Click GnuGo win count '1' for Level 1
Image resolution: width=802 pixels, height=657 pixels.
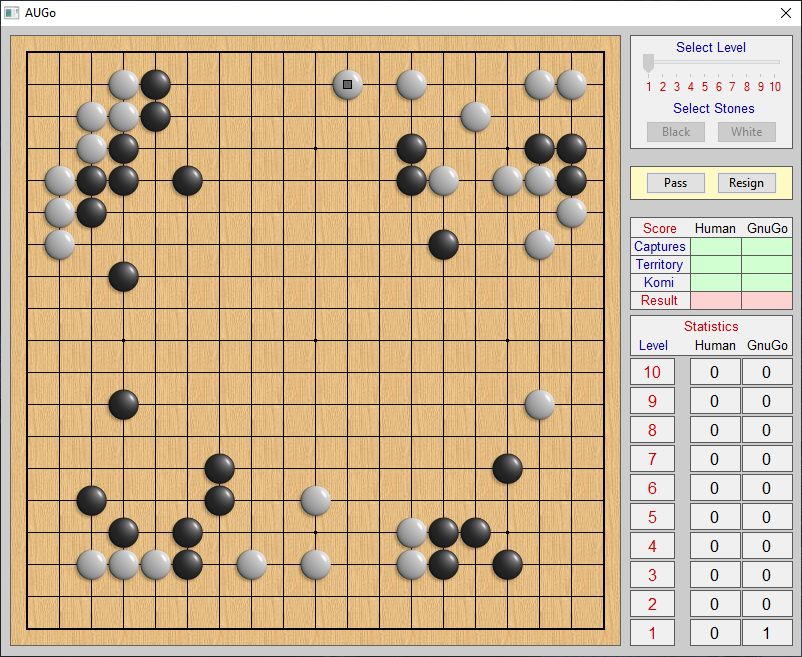(766, 633)
